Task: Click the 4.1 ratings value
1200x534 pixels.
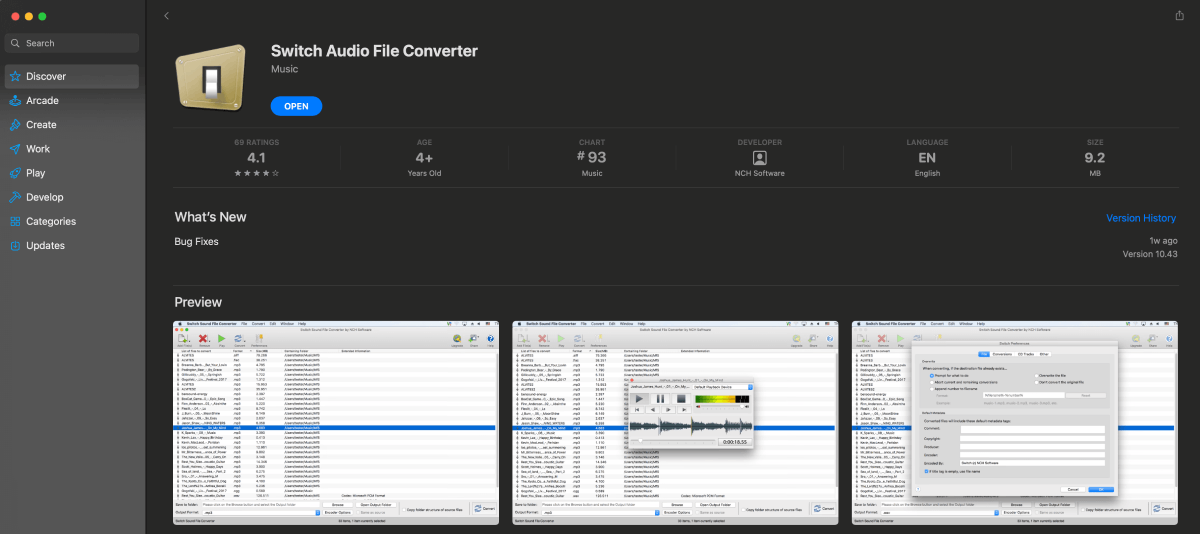Action: pyautogui.click(x=256, y=158)
